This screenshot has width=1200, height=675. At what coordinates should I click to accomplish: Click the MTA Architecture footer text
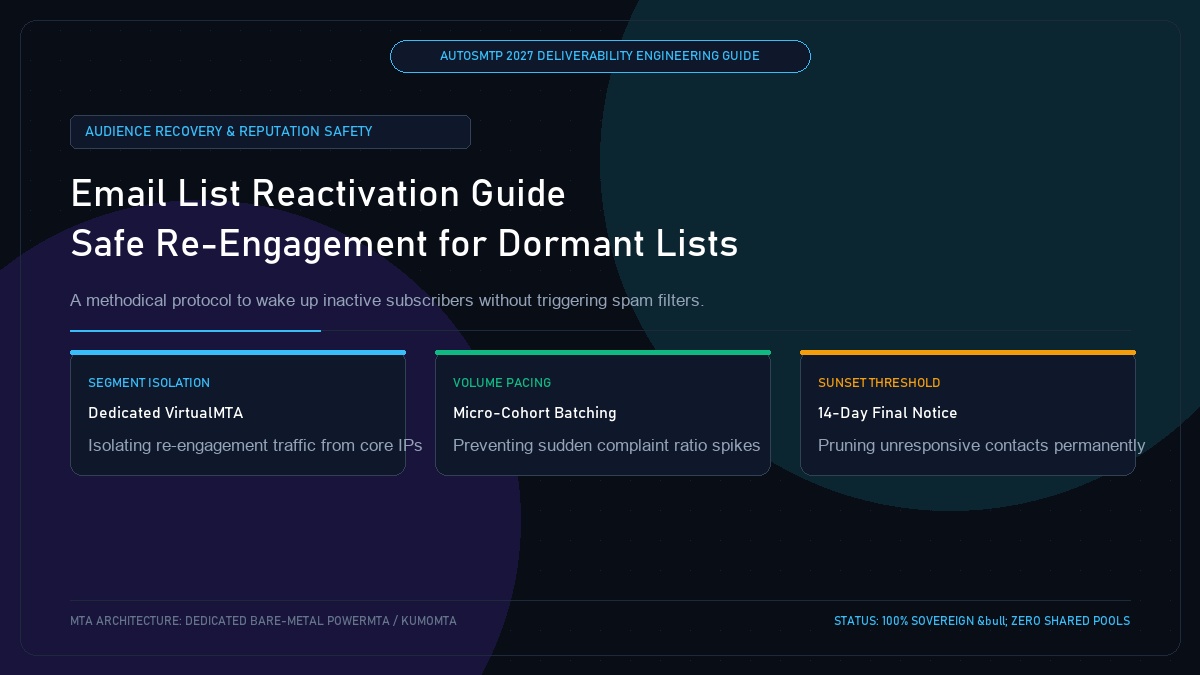(x=263, y=621)
